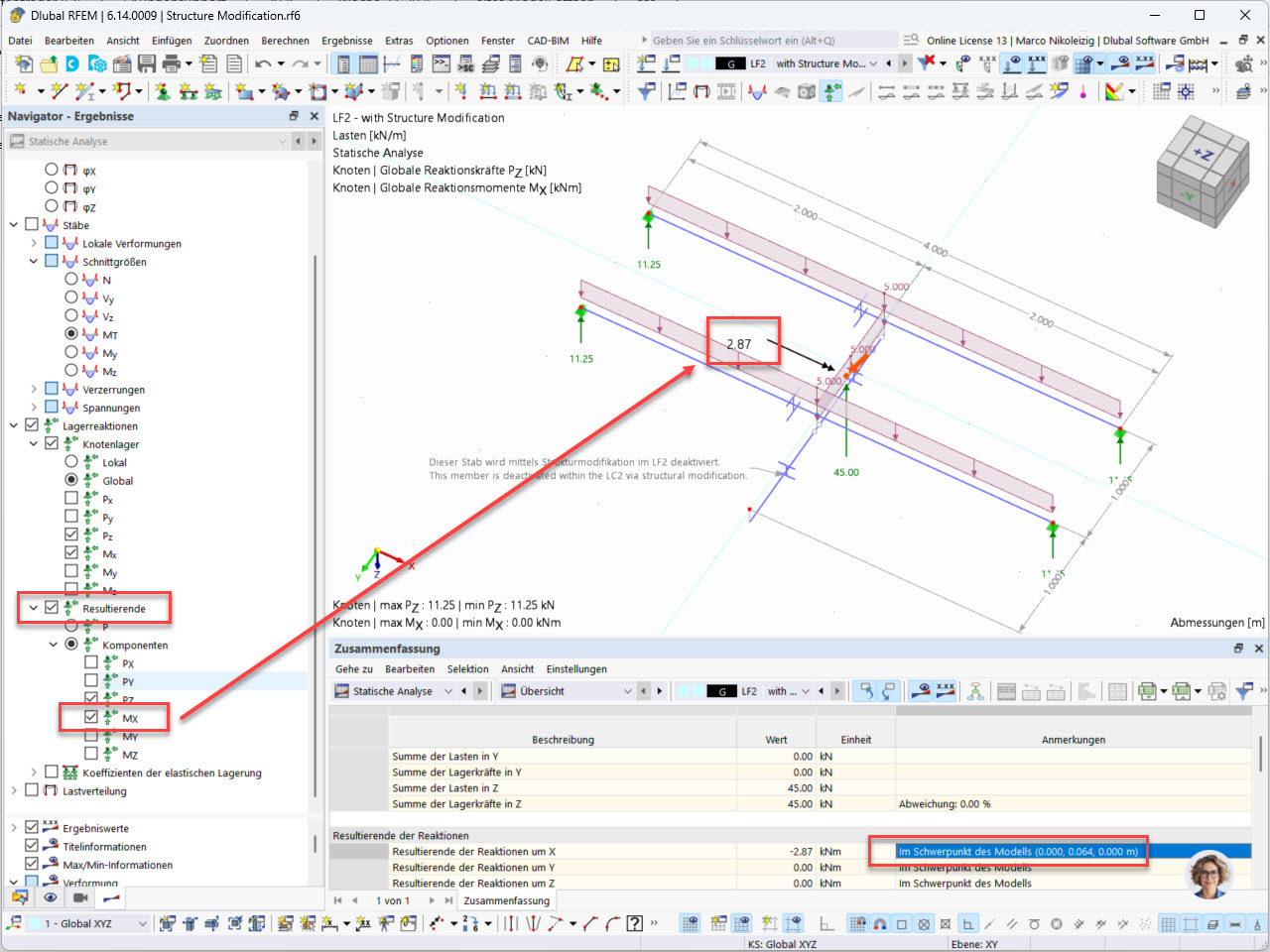This screenshot has height=952, width=1270.
Task: Select the new line tool icon
Action: (x=59, y=91)
